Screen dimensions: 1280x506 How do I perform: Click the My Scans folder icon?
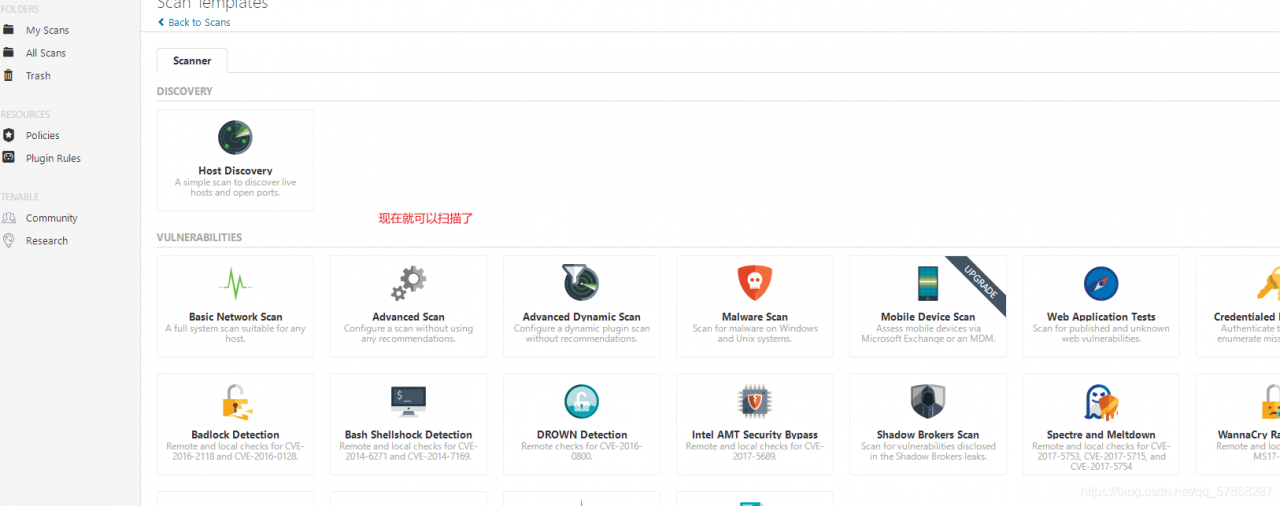(8, 30)
